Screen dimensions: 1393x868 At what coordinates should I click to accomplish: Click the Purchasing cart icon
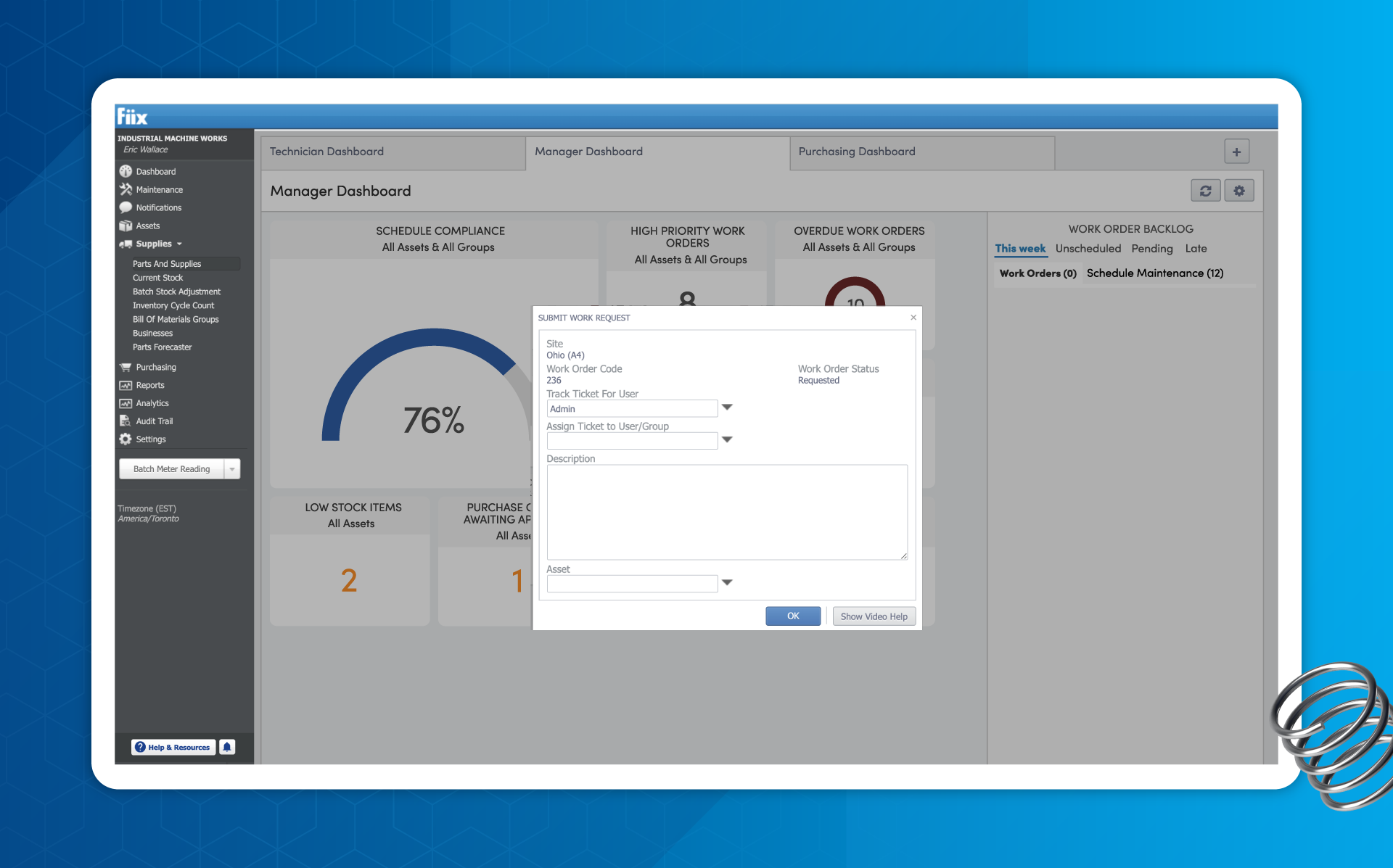pos(126,367)
